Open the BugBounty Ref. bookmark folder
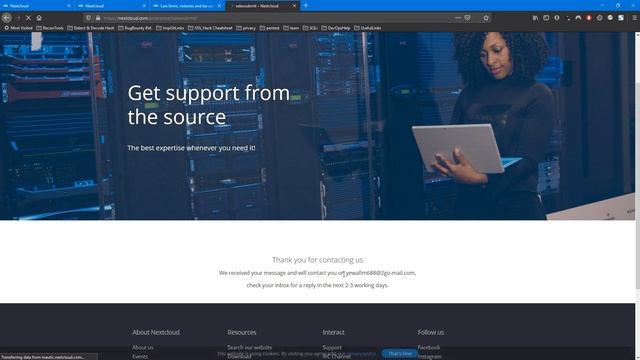The width and height of the screenshot is (640, 360). [135, 28]
